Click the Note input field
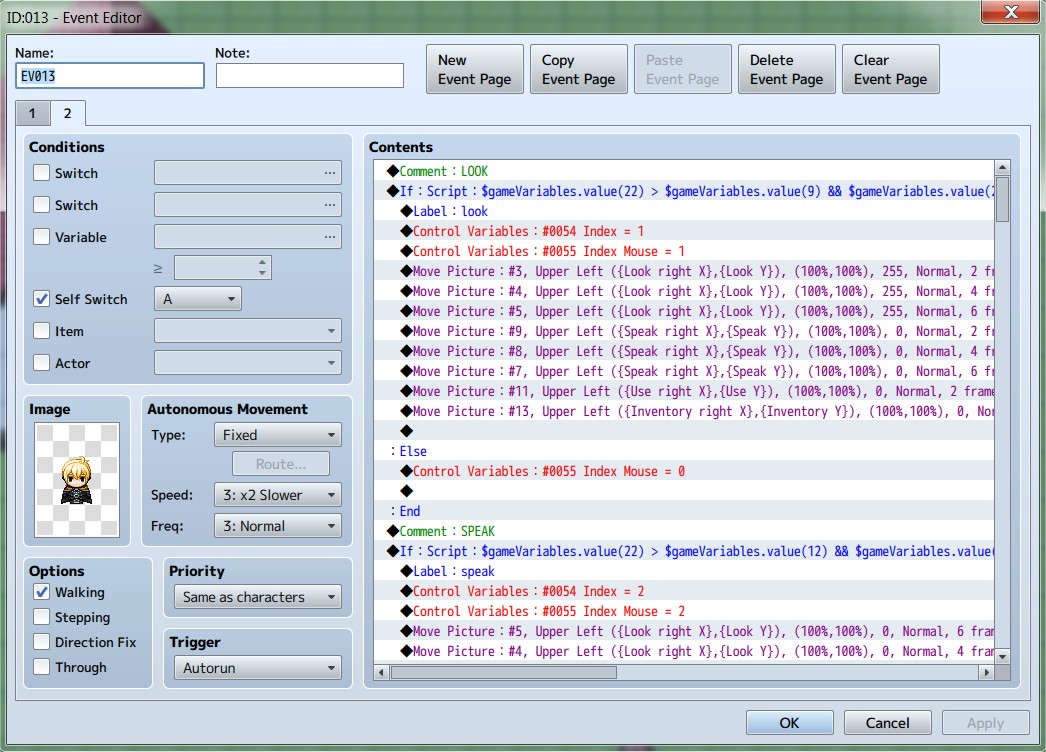This screenshot has height=752, width=1046. [310, 76]
